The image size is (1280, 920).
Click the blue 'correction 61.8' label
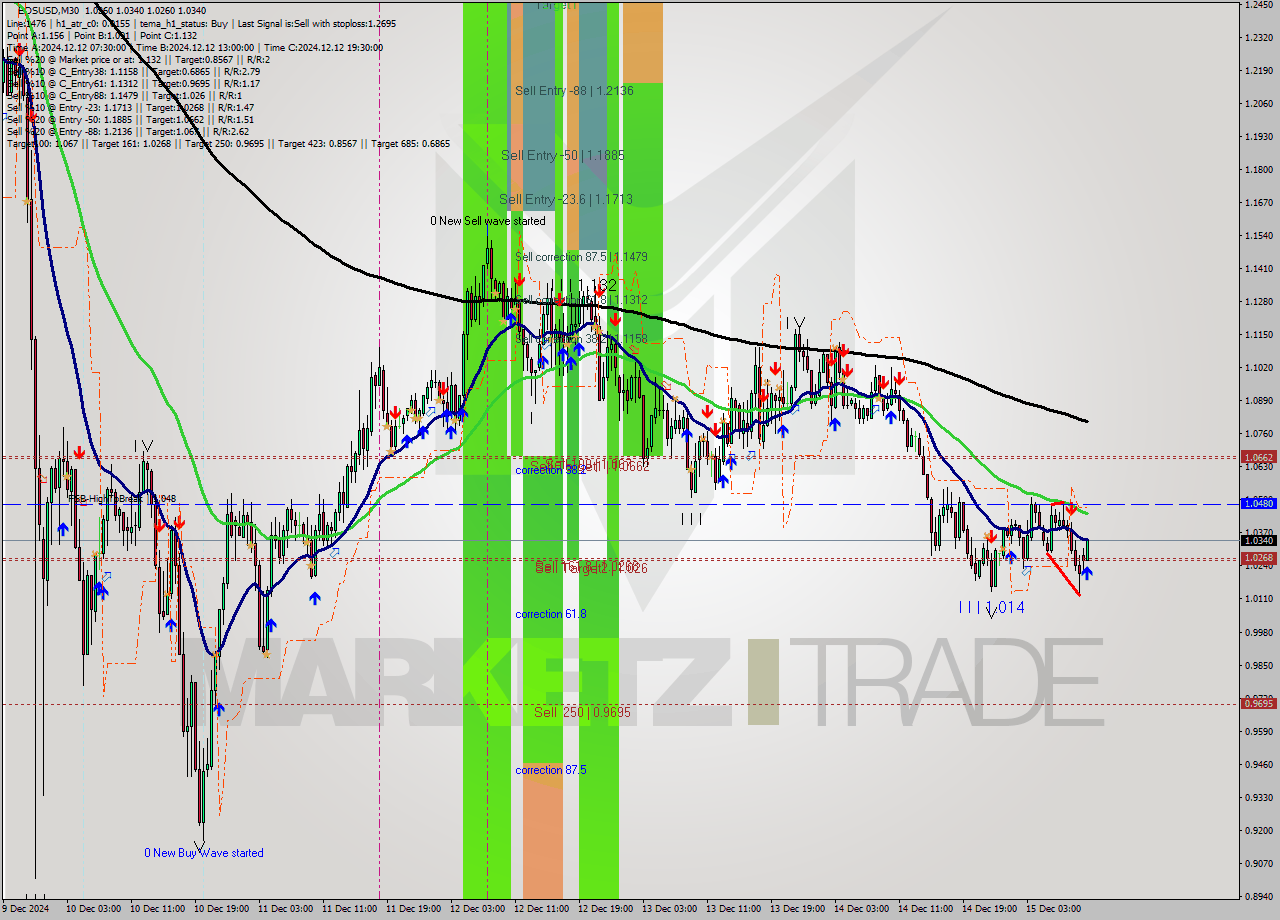[x=551, y=614]
